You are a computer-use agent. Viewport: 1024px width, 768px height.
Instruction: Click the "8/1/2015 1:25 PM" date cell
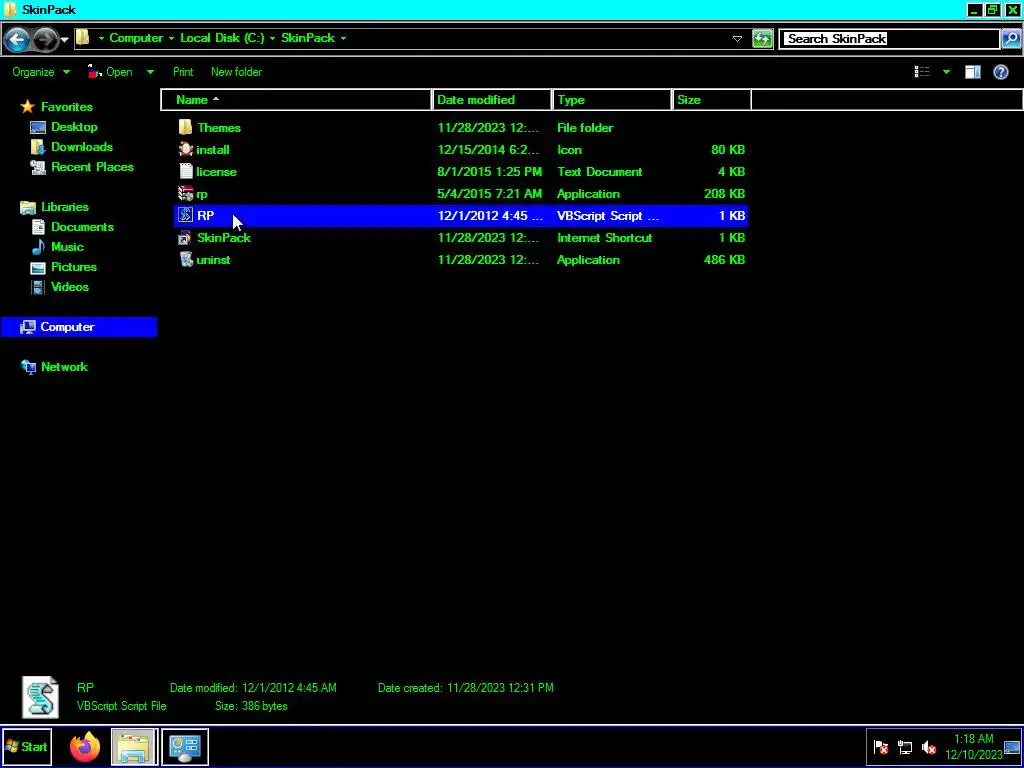(x=489, y=172)
